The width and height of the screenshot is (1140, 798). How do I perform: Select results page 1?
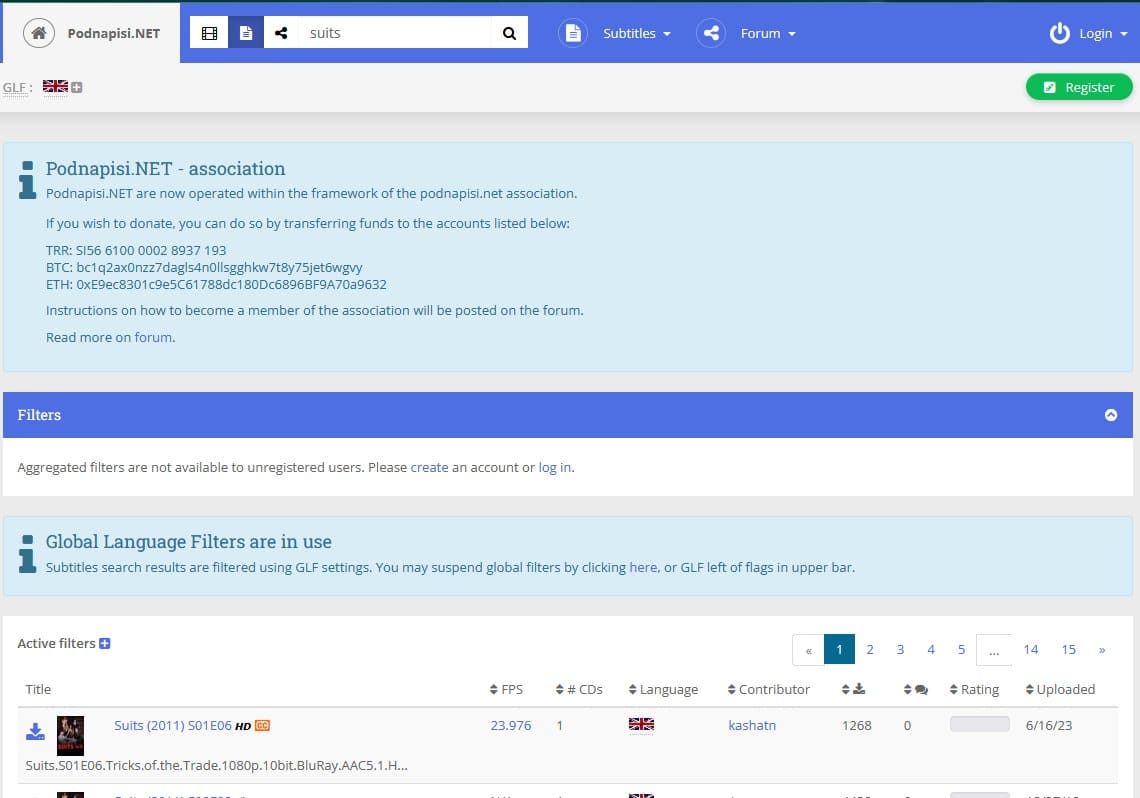(839, 650)
